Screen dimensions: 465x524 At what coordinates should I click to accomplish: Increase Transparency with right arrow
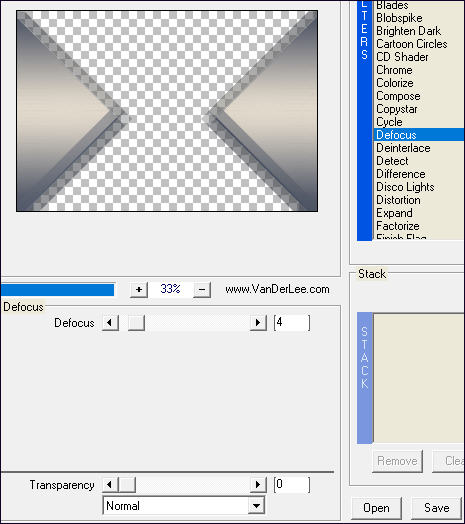258,485
